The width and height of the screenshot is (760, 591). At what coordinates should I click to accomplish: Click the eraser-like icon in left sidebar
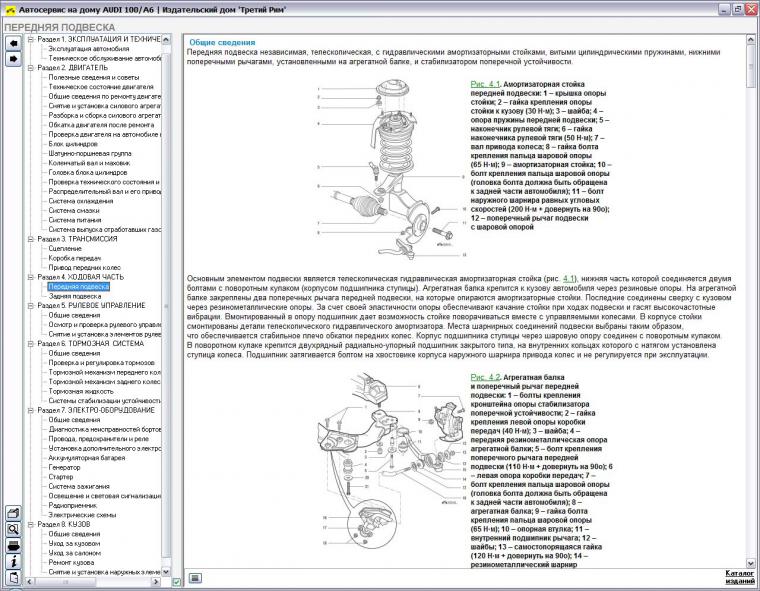(x=13, y=513)
